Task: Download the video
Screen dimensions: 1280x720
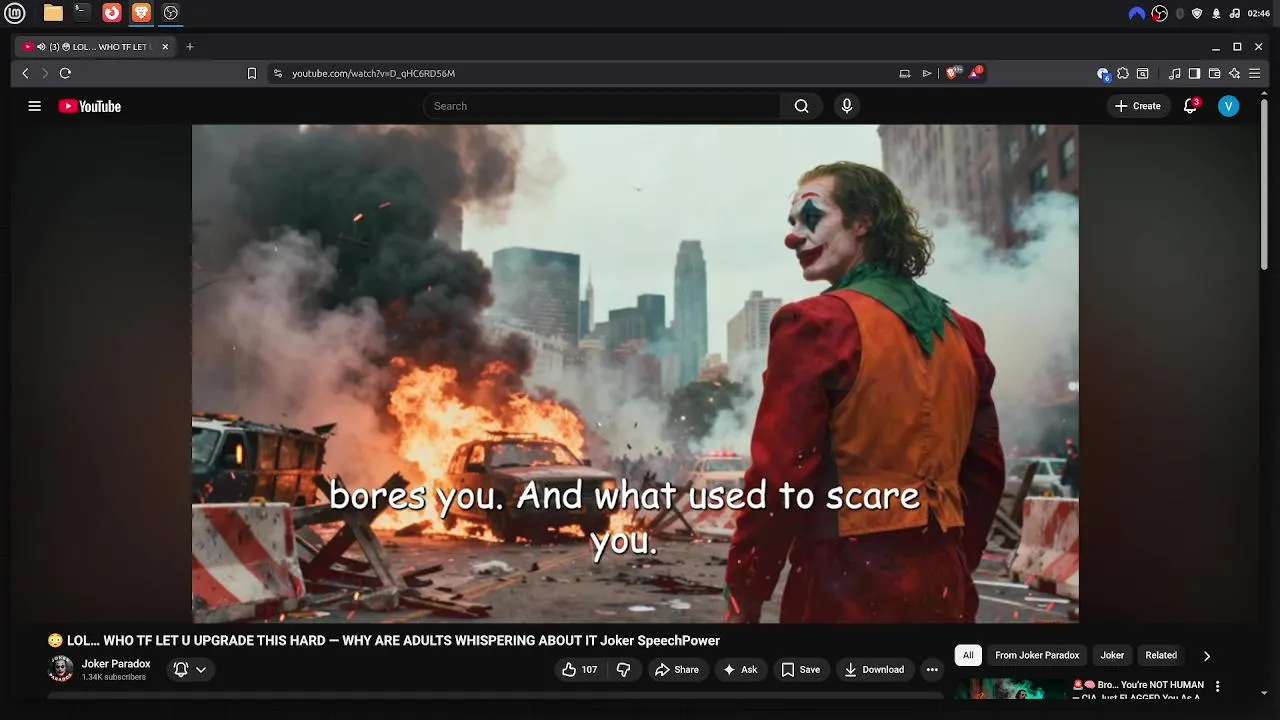Action: click(x=874, y=670)
